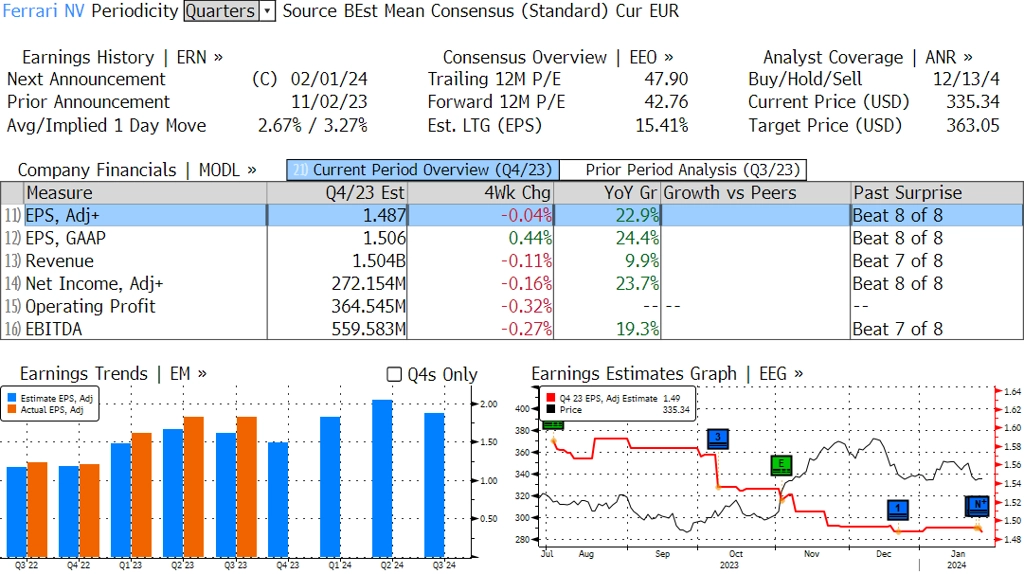Click the blue '3' event marker on graph
1024x574 pixels.
point(718,439)
